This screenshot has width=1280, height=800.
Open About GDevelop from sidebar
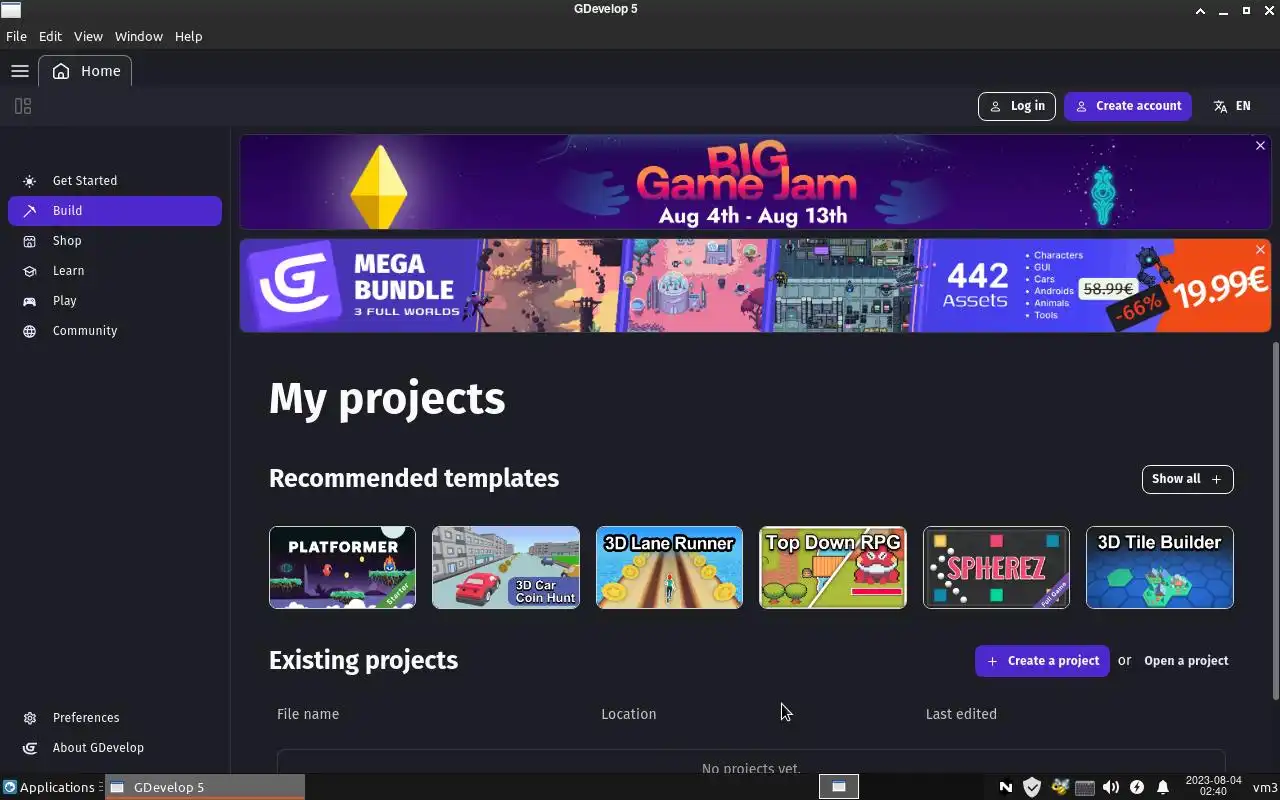[x=115, y=748]
